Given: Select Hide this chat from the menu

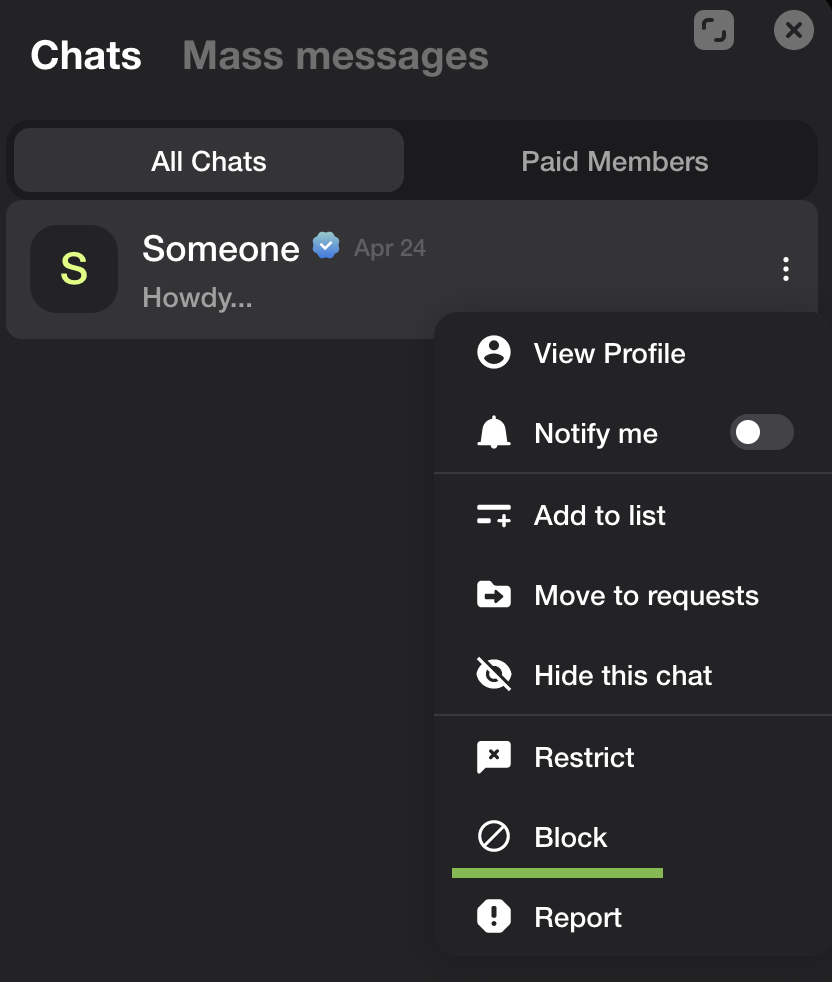Looking at the screenshot, I should point(622,675).
